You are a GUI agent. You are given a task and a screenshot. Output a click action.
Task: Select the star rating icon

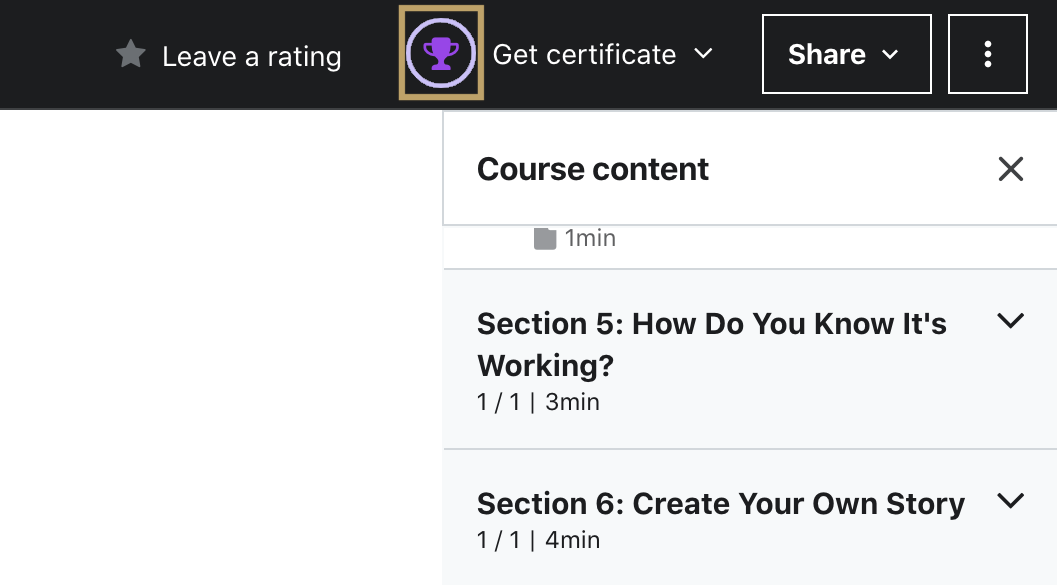129,55
